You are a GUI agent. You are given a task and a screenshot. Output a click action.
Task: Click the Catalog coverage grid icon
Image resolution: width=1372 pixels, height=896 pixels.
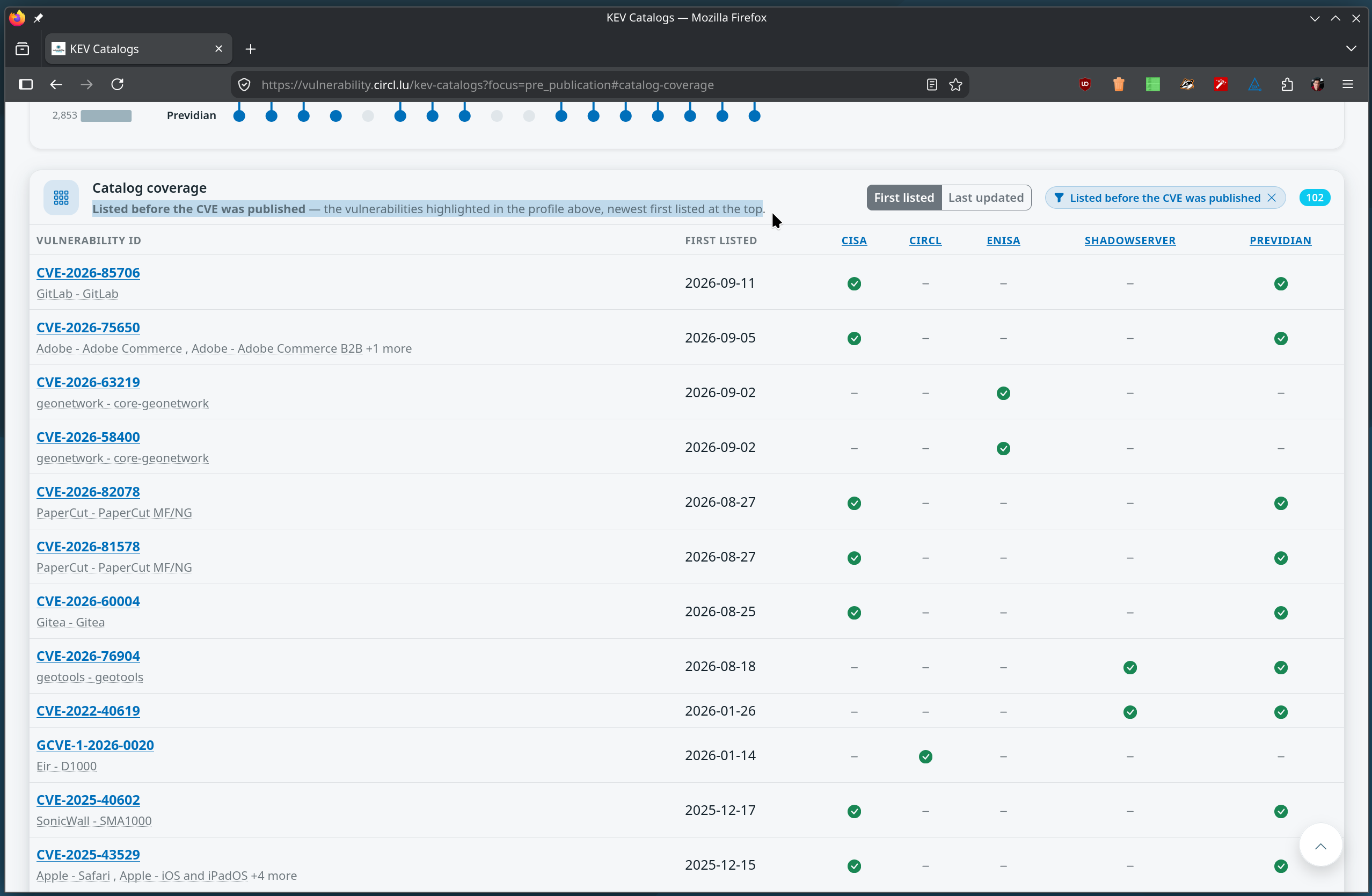(x=61, y=198)
